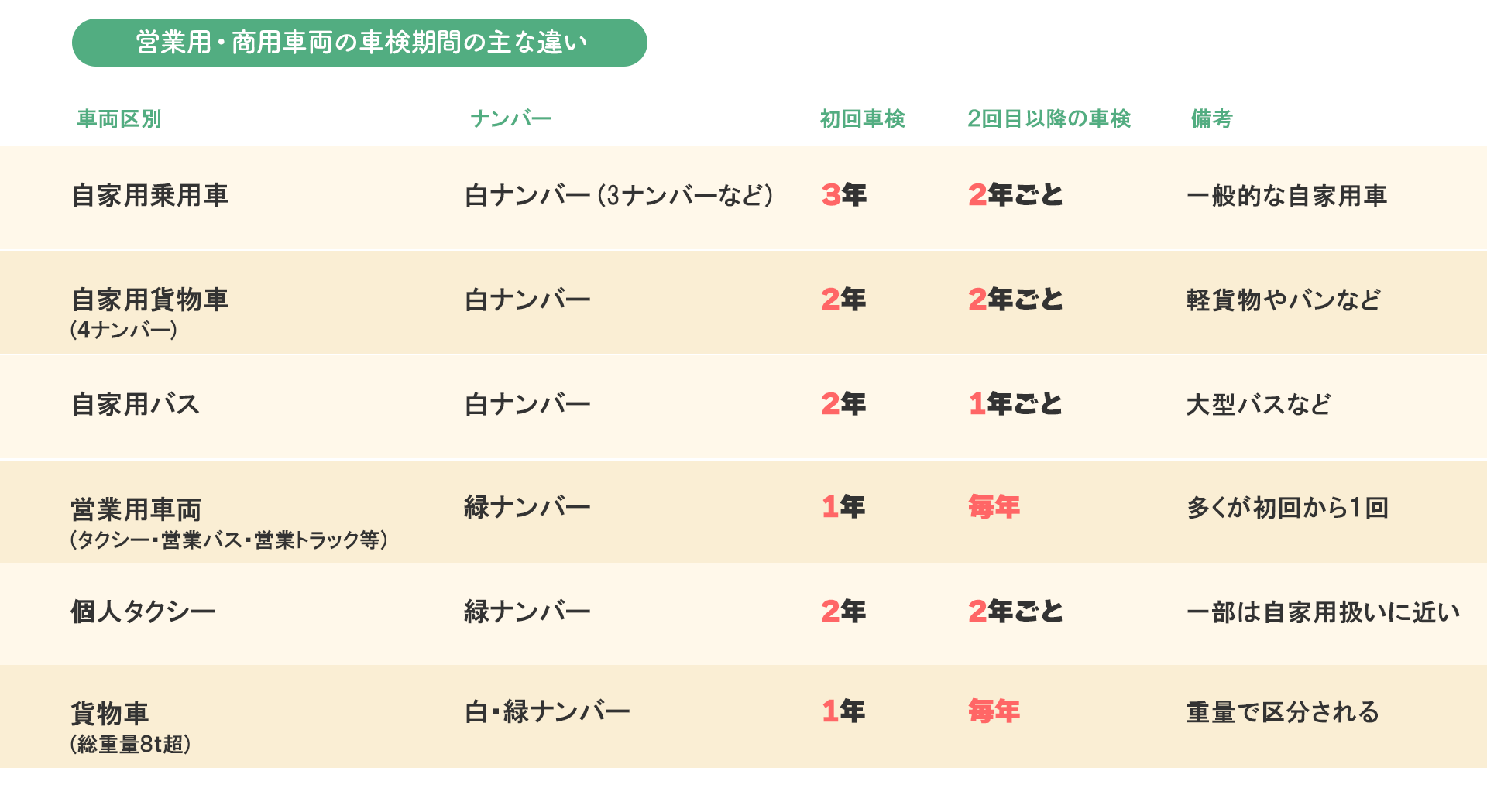
Task: Select the ナンバー column header
Action: click(511, 118)
